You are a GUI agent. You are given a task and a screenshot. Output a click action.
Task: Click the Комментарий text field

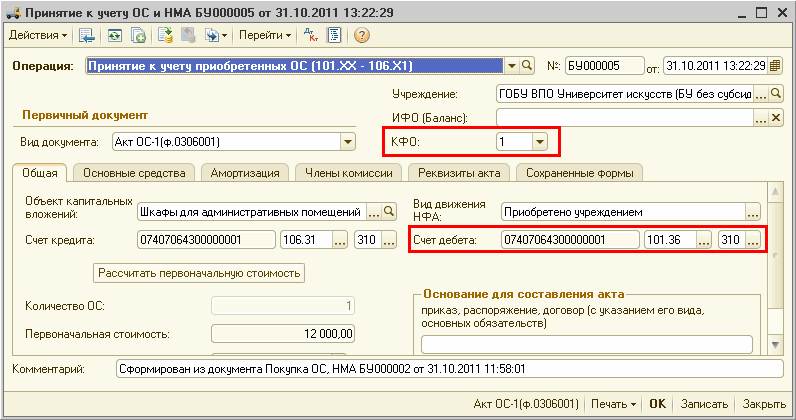[450, 369]
